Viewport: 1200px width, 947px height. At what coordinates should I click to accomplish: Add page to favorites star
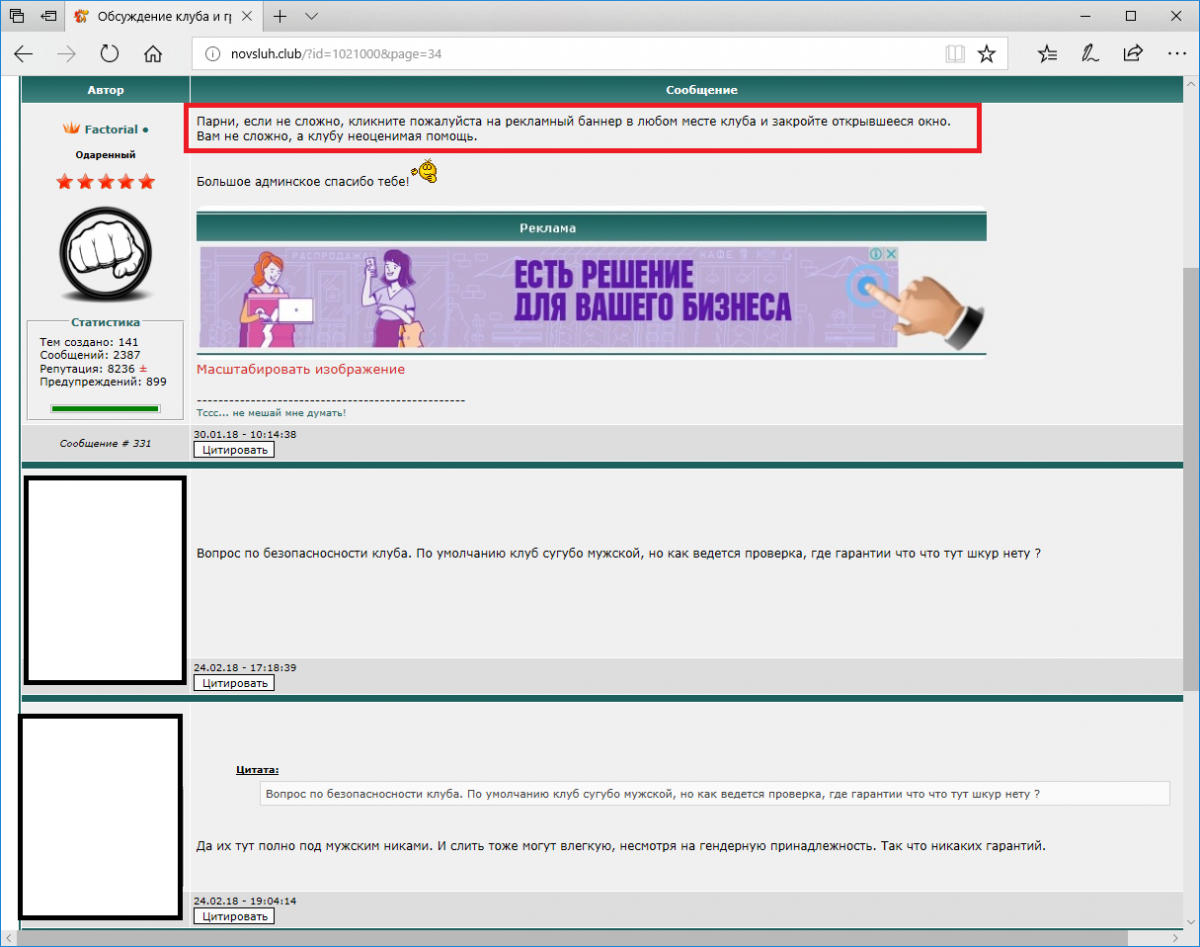pos(986,54)
